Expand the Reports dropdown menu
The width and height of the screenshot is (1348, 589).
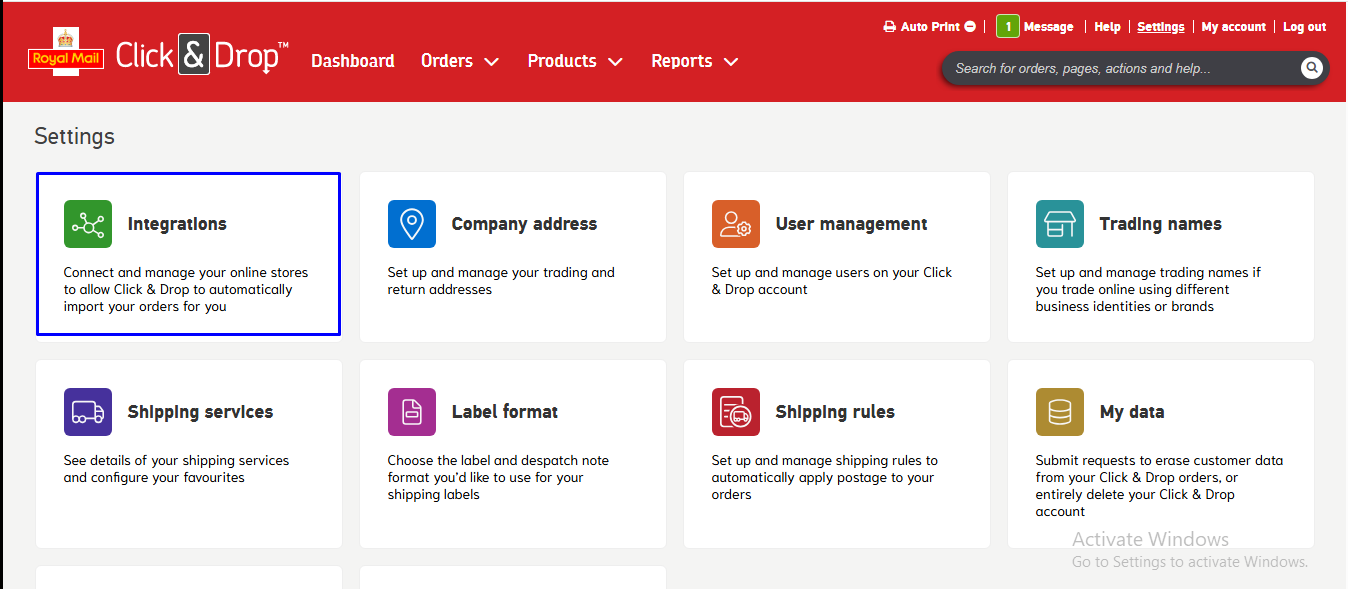(x=694, y=61)
